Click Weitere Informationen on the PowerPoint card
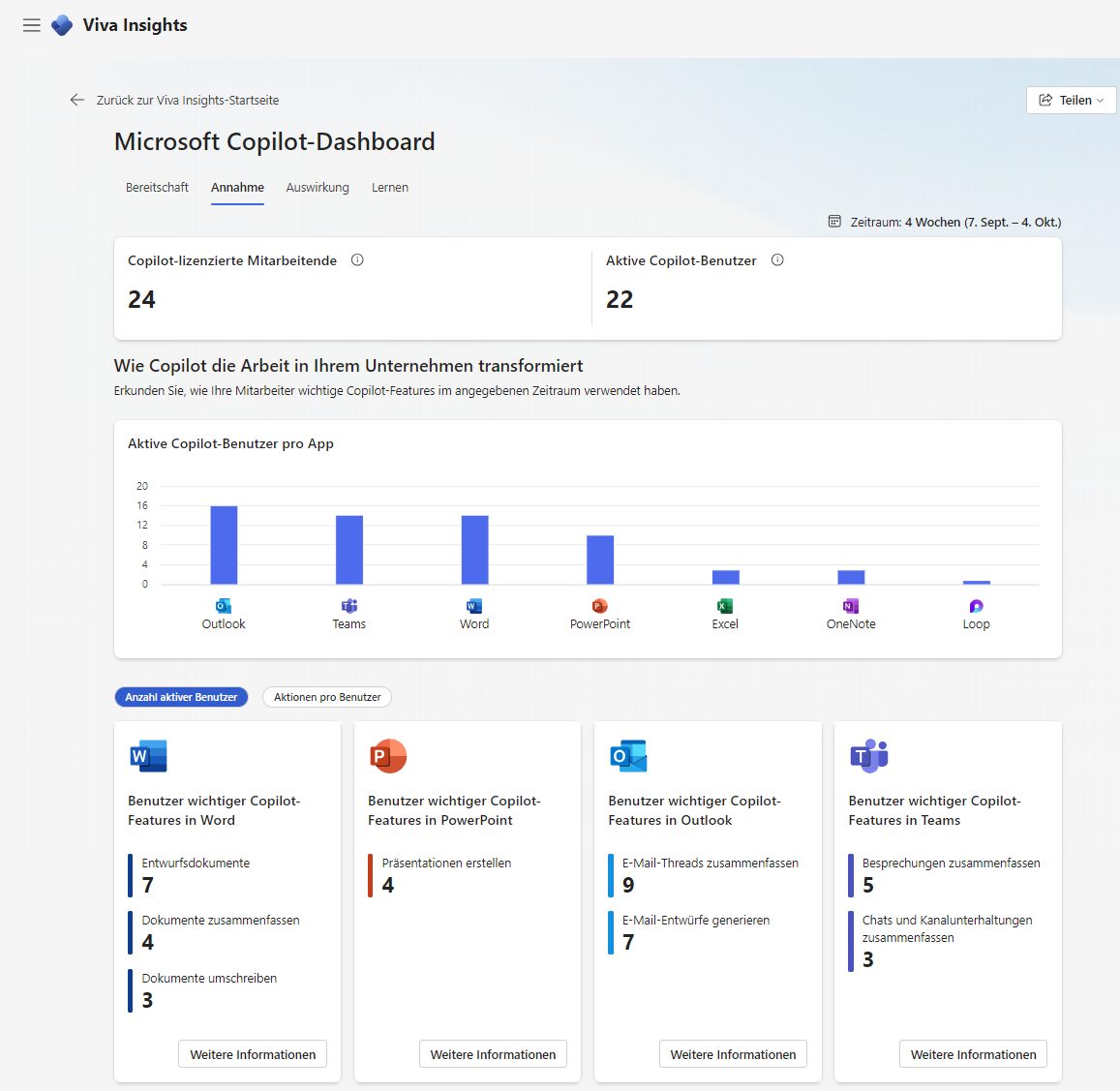1120x1091 pixels. point(493,1054)
